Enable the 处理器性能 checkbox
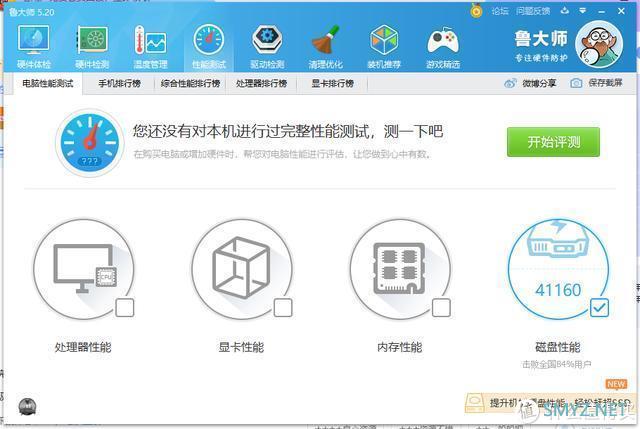The width and height of the screenshot is (640, 429). (124, 308)
